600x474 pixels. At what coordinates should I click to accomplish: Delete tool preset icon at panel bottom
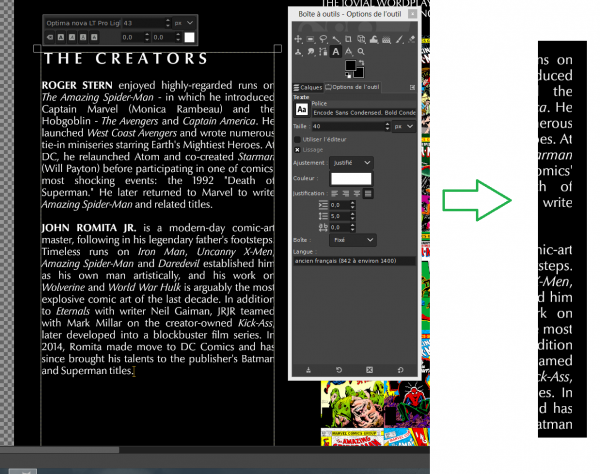click(369, 370)
